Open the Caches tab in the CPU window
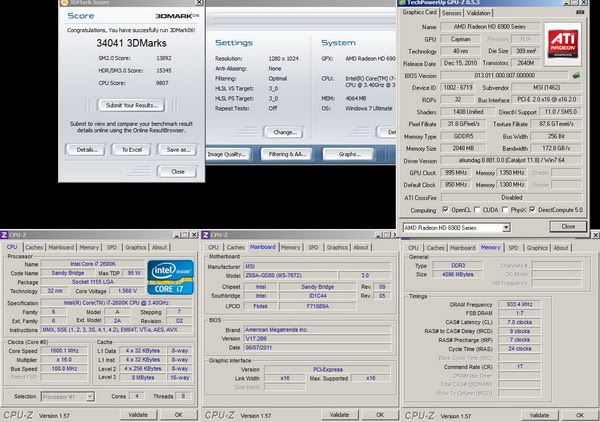This screenshot has height=422, width=600. [34, 247]
